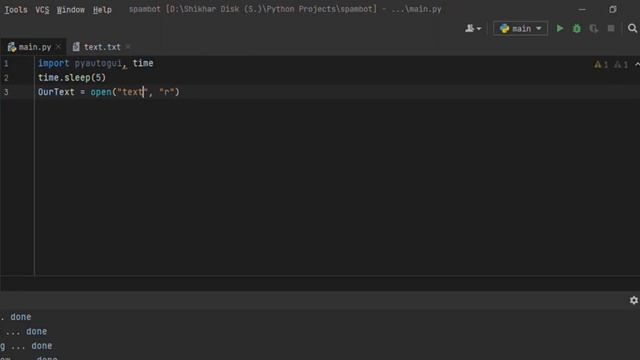Click the warning indicator in editor corner
The height and width of the screenshot is (360, 640).
601,64
